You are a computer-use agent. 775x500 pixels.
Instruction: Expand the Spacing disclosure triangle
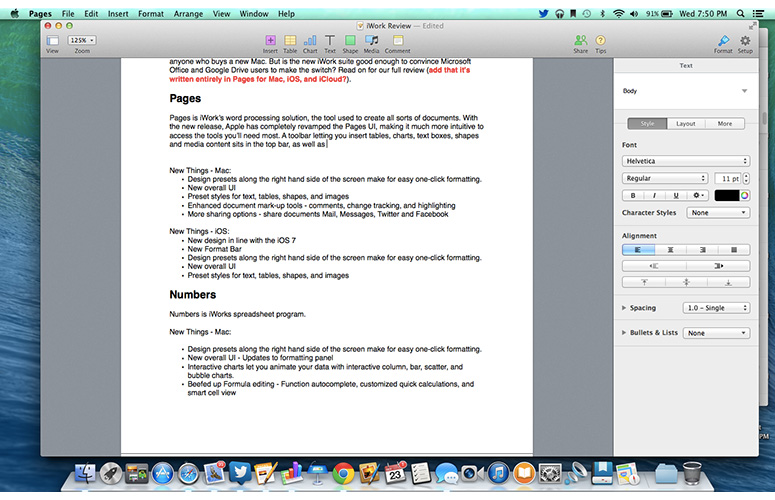[624, 308]
